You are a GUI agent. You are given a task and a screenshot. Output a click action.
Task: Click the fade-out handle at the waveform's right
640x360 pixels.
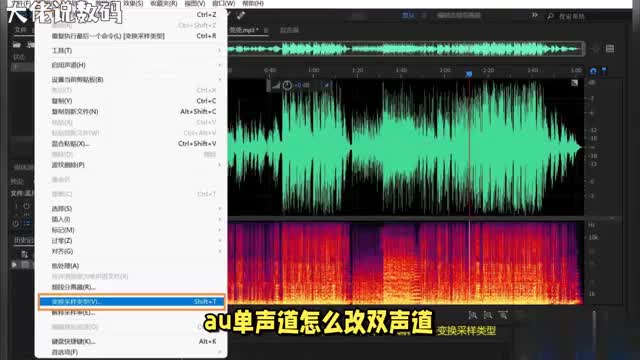[x=574, y=83]
